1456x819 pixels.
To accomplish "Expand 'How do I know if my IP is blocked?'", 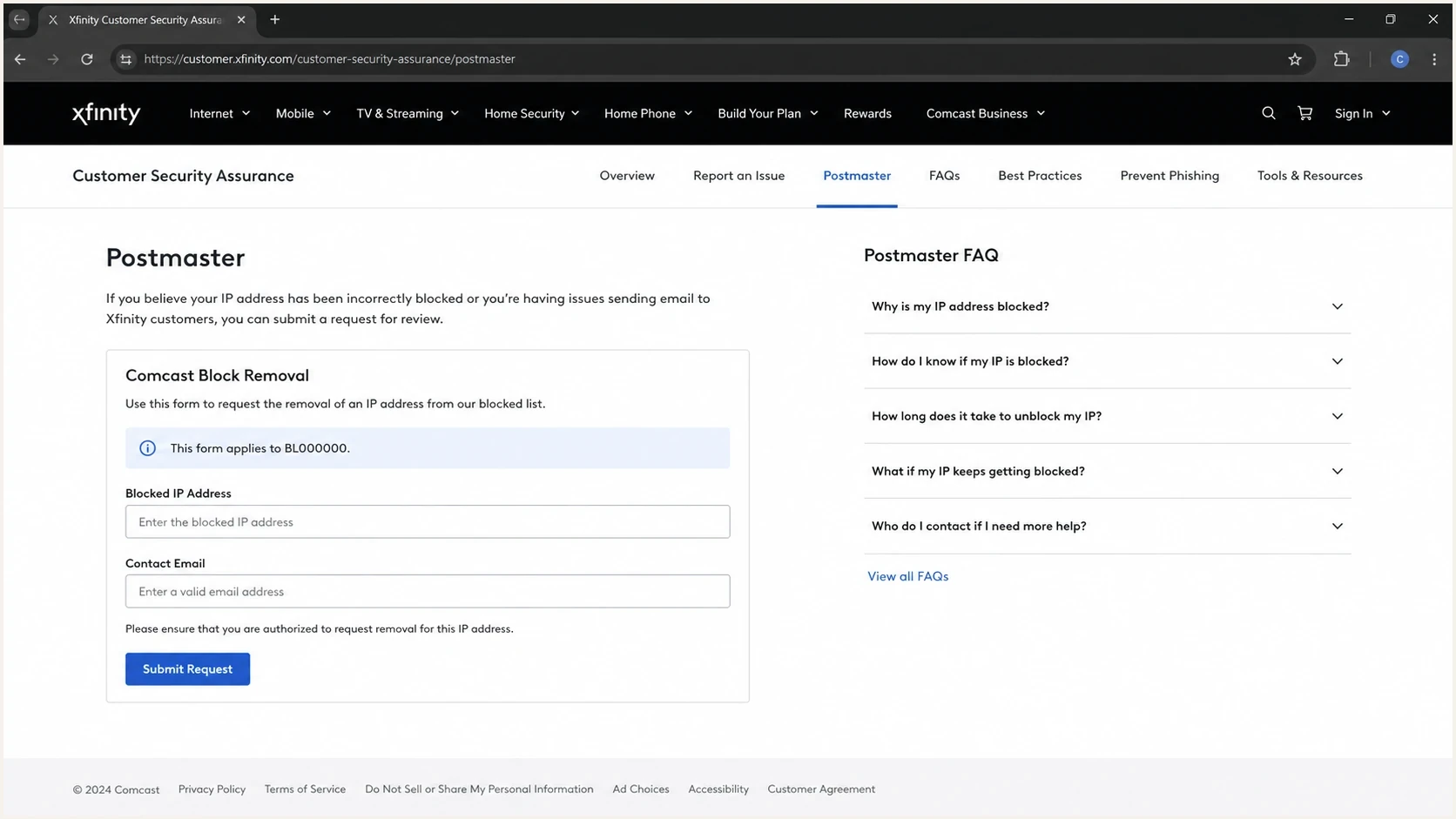I will [x=1107, y=361].
